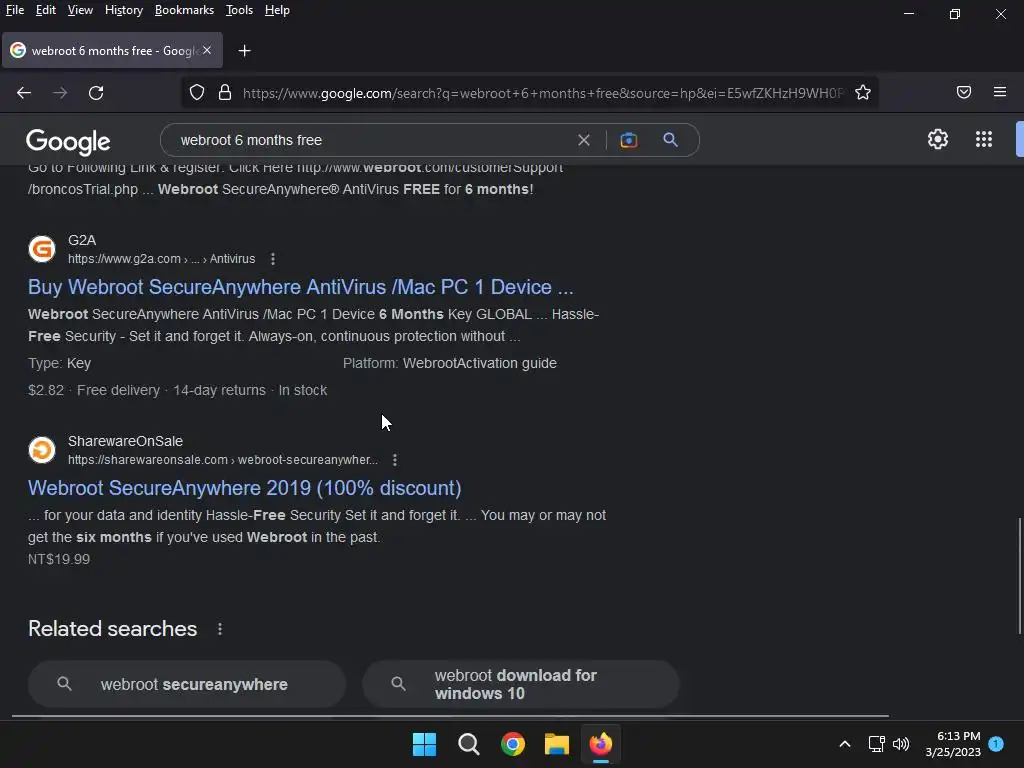
Task: Launch Chrome from the taskbar
Action: (513, 744)
